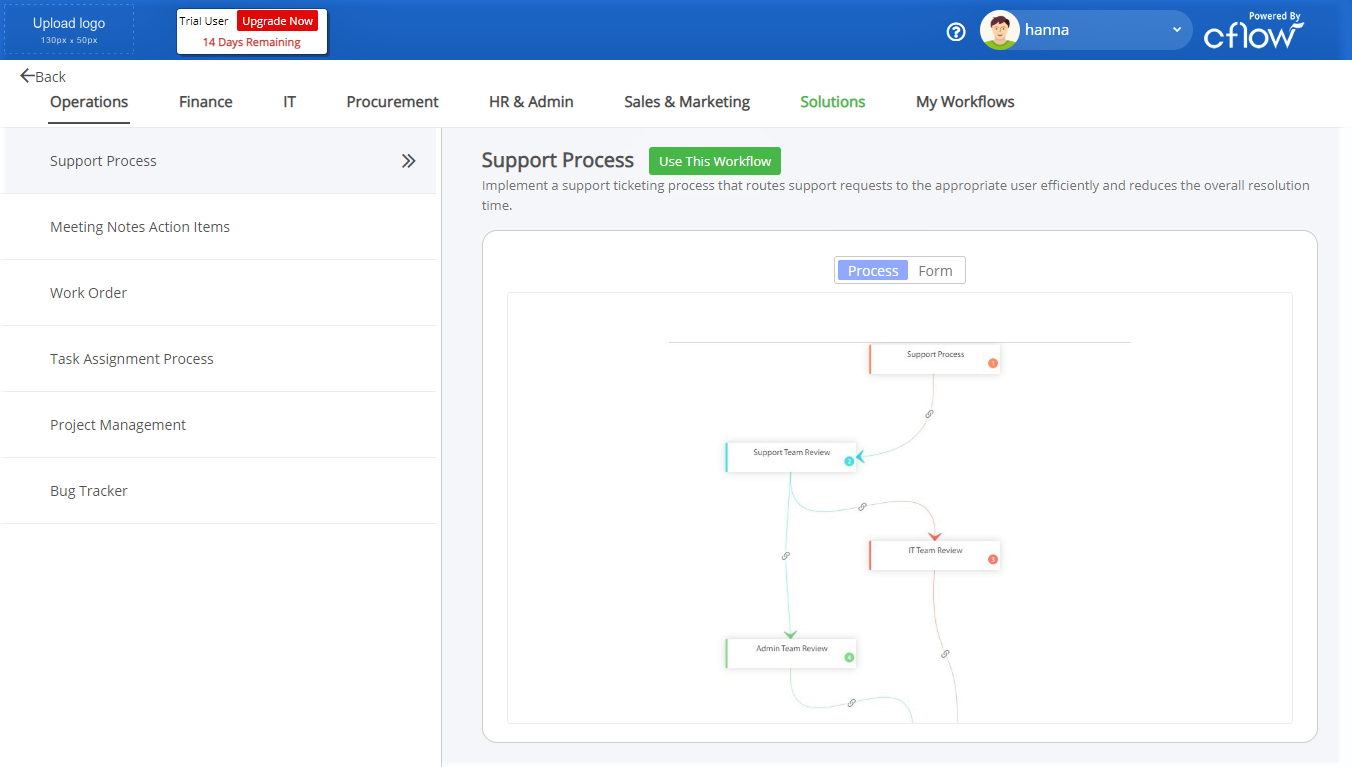Click the link icon below Admin Team Review

click(x=851, y=703)
